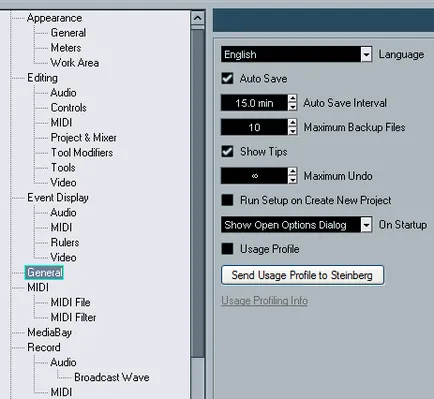
Task: Click the 15.0 min Auto Save Interval field
Action: coord(254,103)
